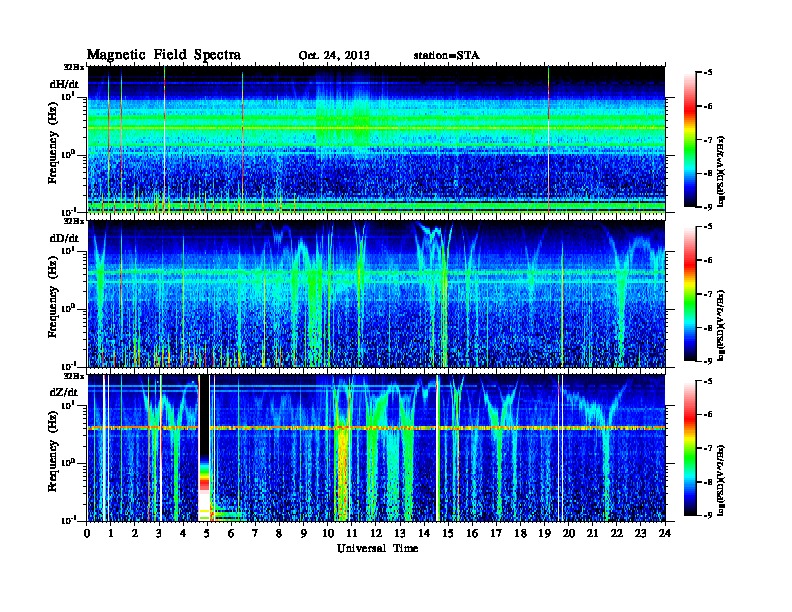Click the '15' tick on the time axis

click(x=448, y=533)
